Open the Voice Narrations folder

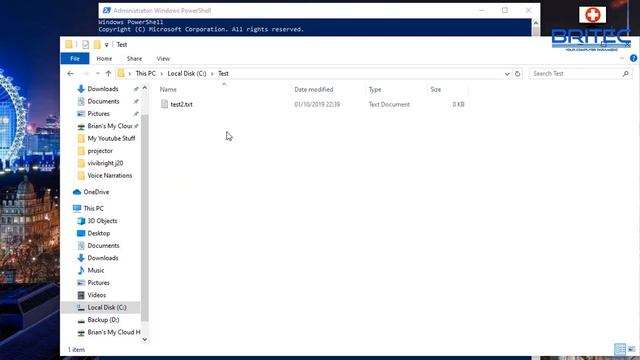110,176
